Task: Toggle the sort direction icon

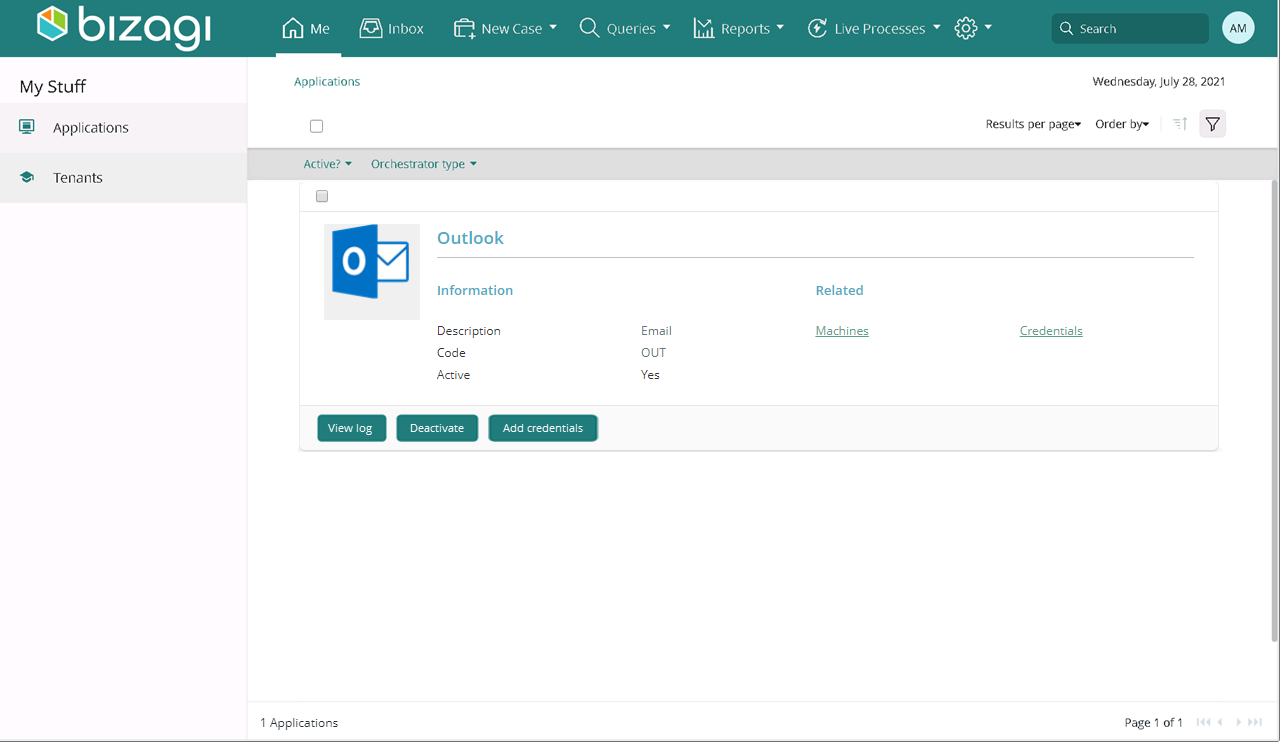Action: (1180, 124)
